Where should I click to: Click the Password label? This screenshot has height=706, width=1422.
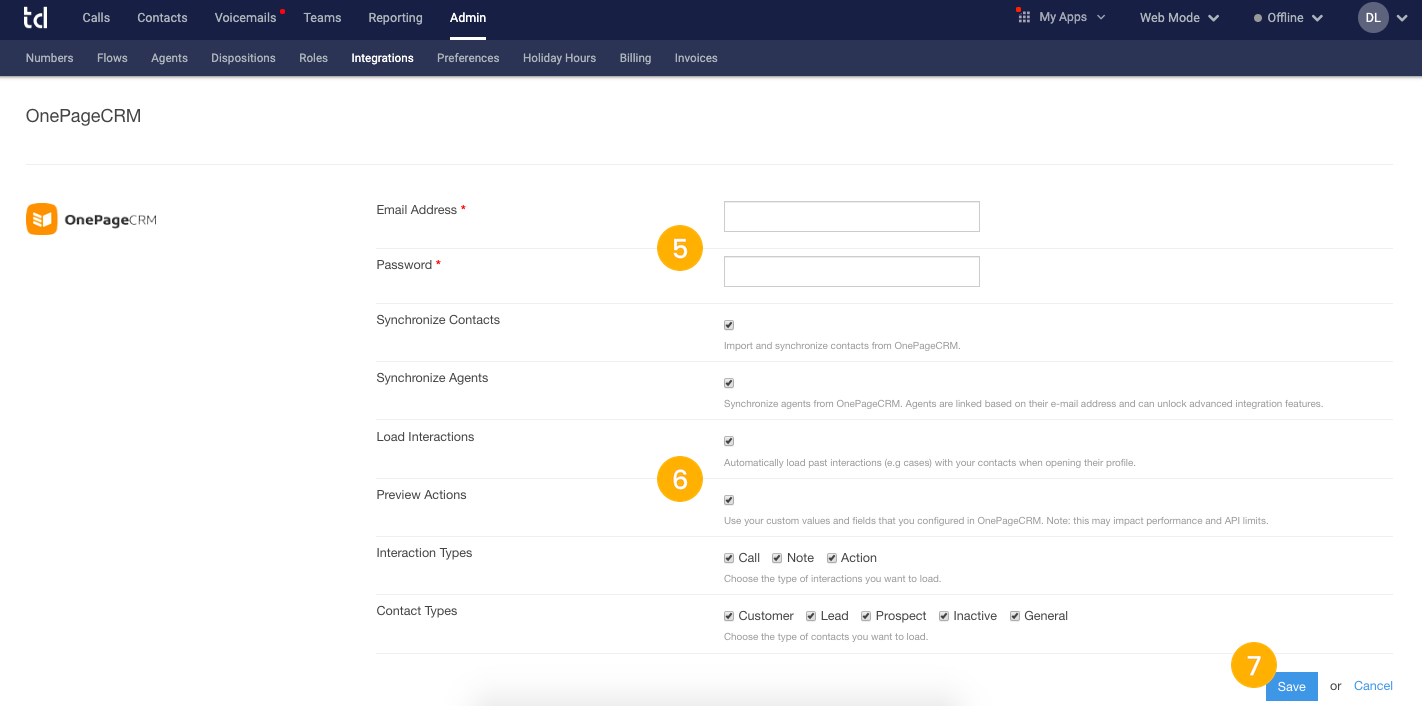click(404, 265)
